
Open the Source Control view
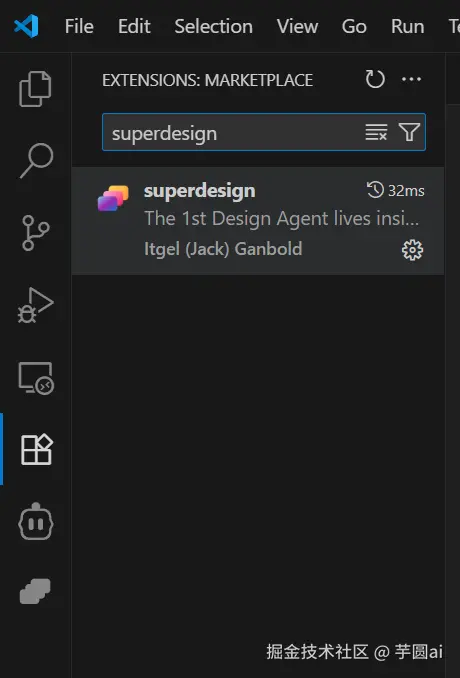pyautogui.click(x=35, y=233)
